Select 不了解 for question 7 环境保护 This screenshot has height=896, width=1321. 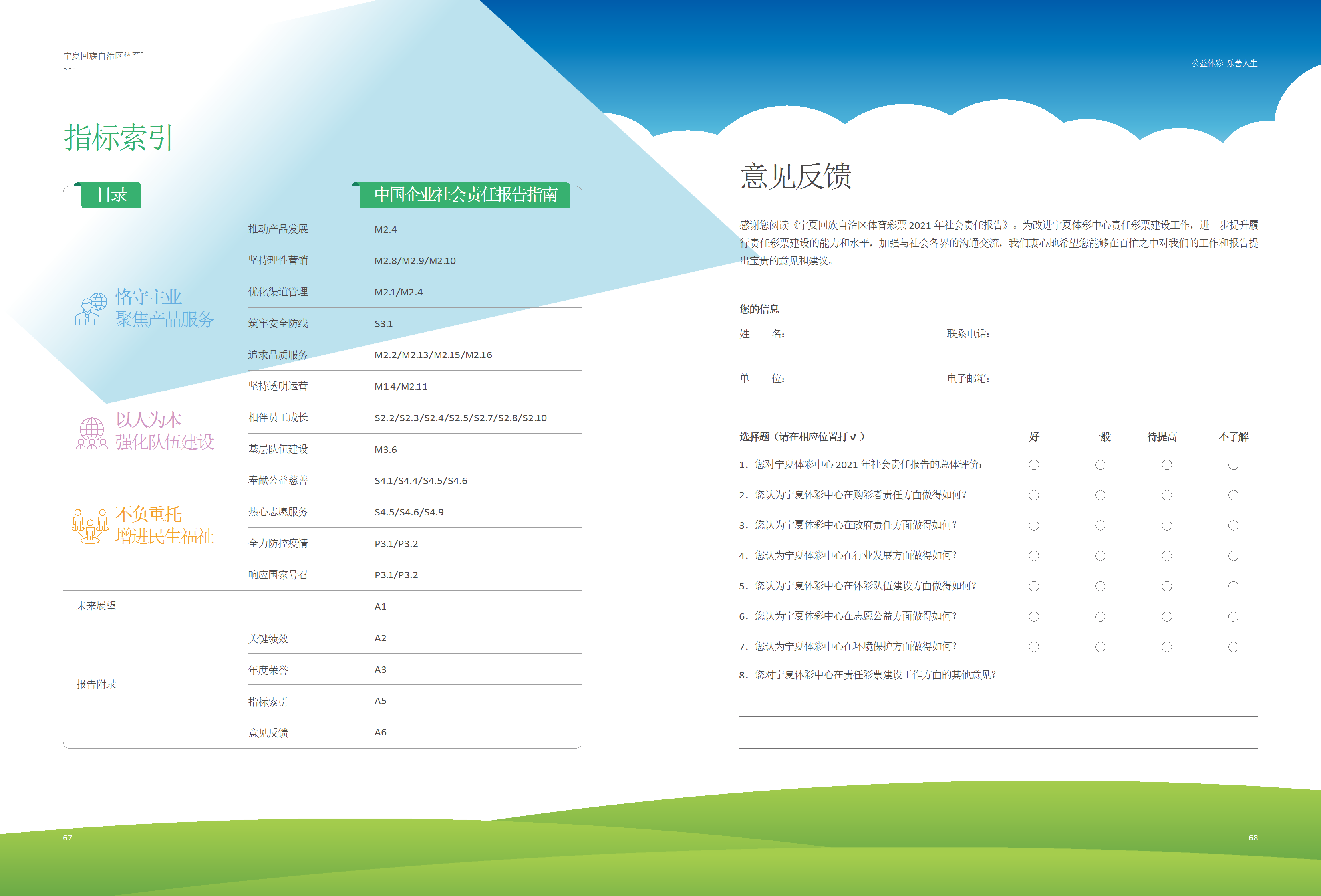click(1233, 647)
